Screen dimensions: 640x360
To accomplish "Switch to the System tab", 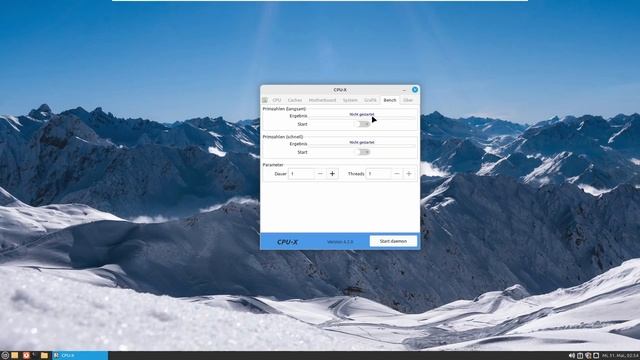I will point(350,100).
